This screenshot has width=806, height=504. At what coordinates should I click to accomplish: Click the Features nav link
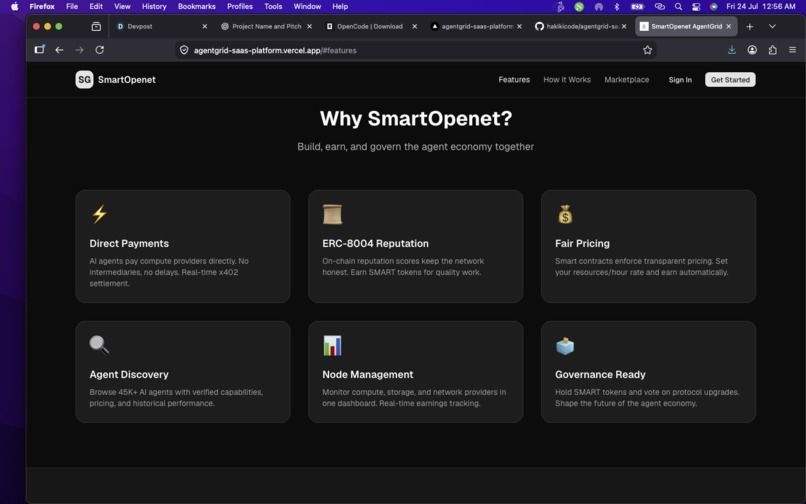click(x=514, y=80)
